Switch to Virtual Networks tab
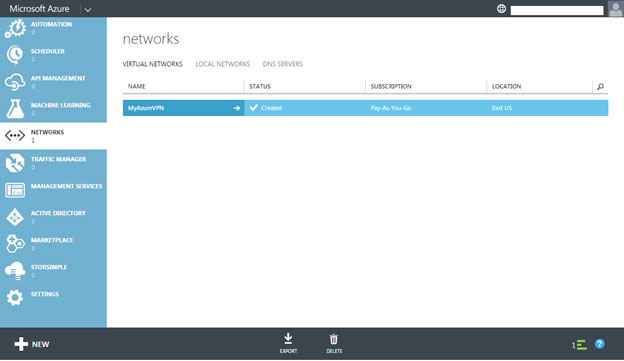The height and width of the screenshot is (361, 624). tap(152, 64)
